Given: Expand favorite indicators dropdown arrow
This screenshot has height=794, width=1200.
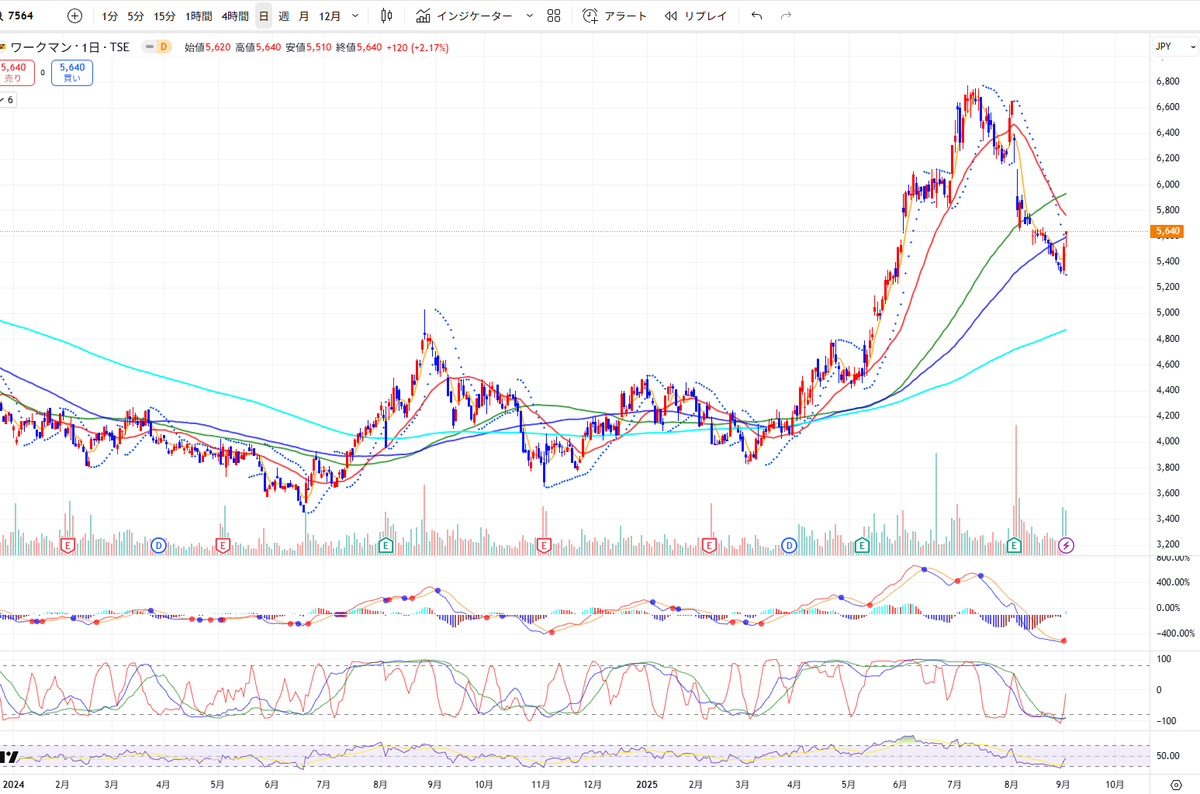Looking at the screenshot, I should 529,16.
